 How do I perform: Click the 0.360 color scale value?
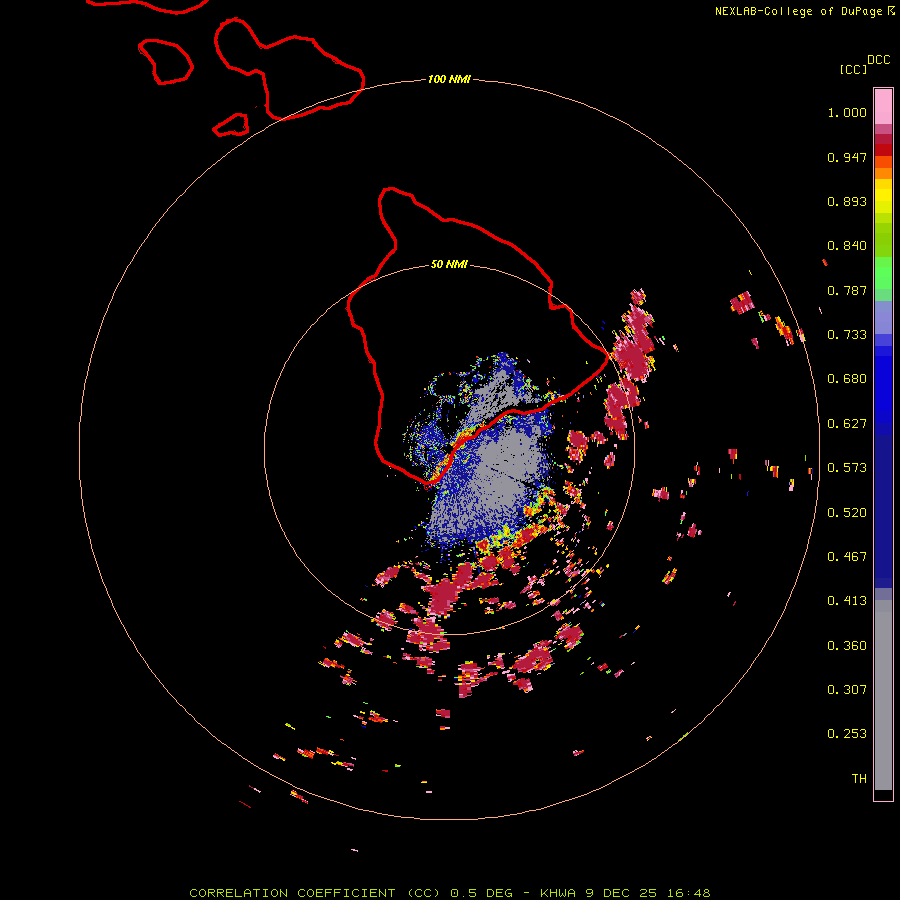coord(847,646)
